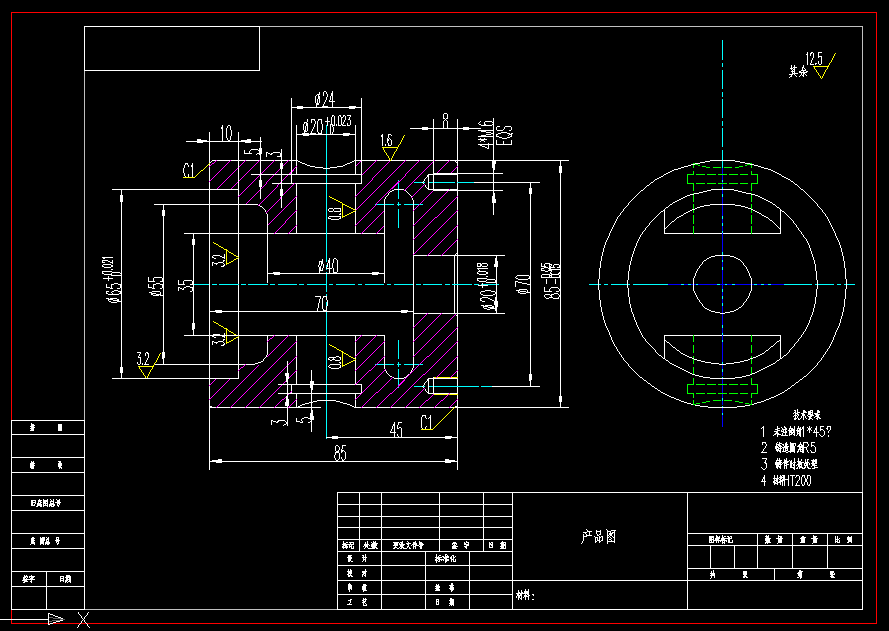
Task: Click technical requirement note number 3
Action: pos(789,464)
